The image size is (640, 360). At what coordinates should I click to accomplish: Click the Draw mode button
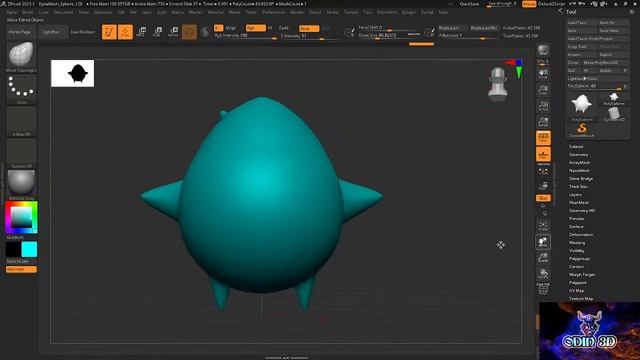point(125,32)
